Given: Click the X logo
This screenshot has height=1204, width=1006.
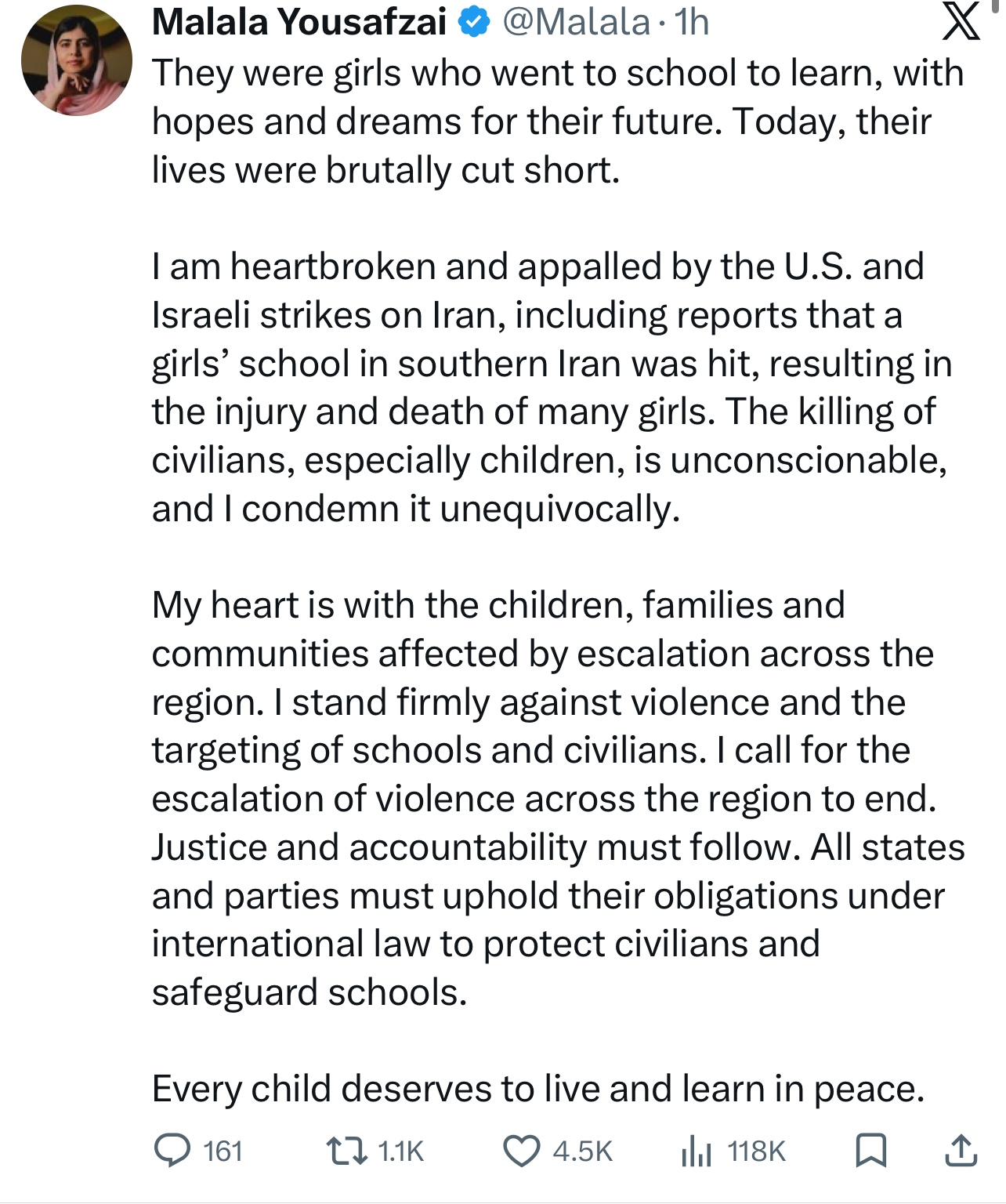Looking at the screenshot, I should [961, 22].
